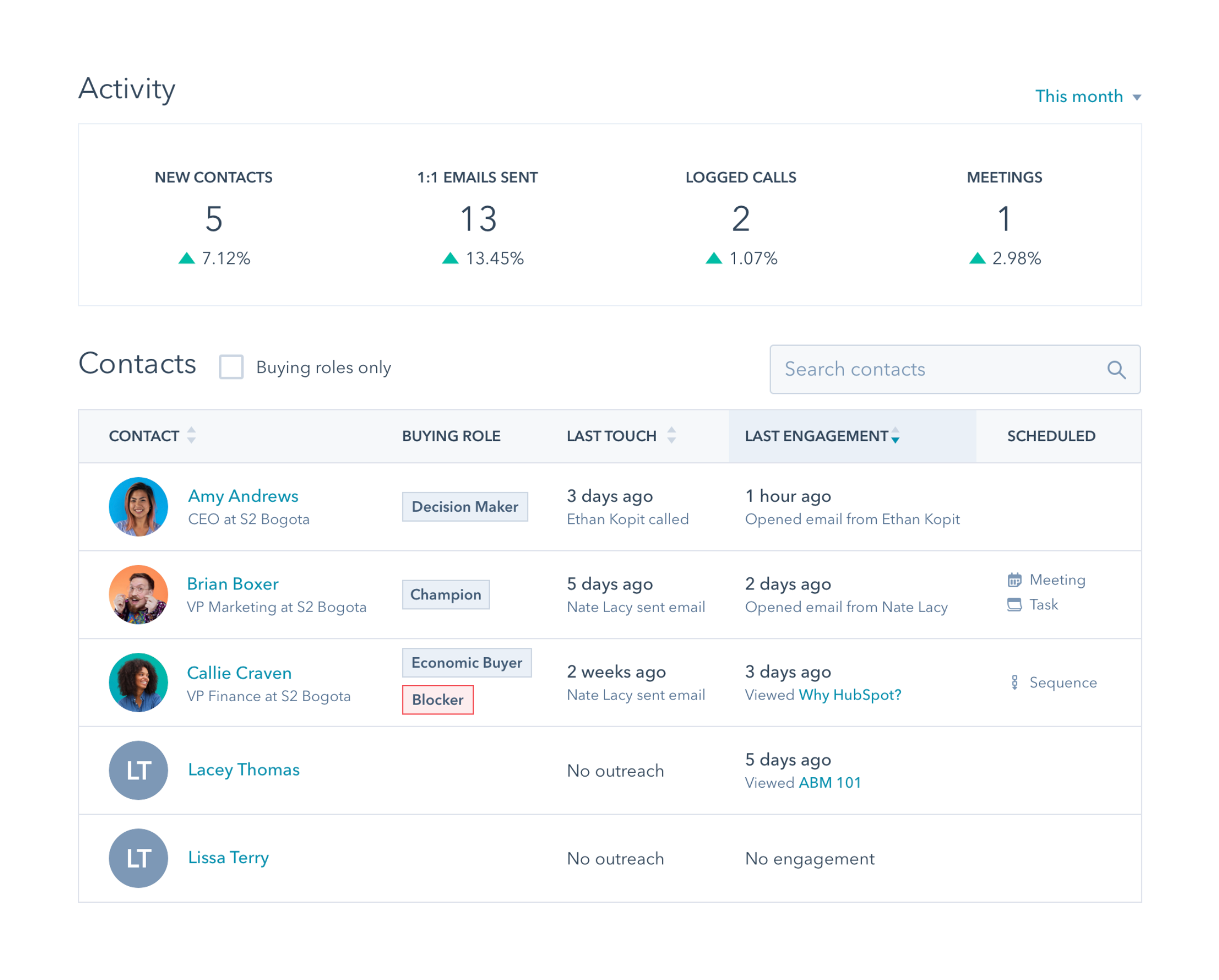Click Amy Andrews' profile avatar

[138, 507]
